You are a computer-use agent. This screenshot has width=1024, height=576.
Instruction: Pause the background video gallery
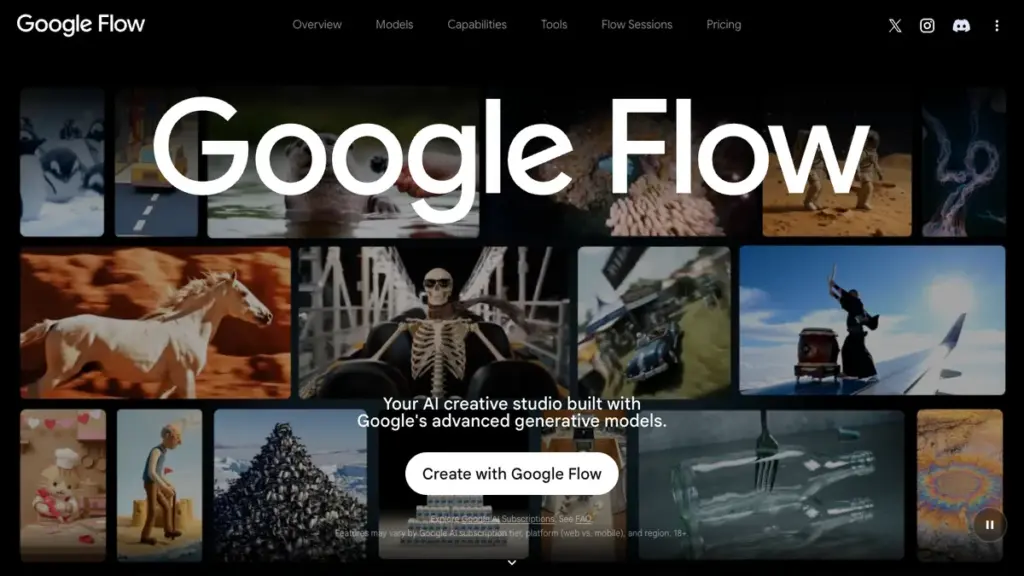tap(989, 524)
